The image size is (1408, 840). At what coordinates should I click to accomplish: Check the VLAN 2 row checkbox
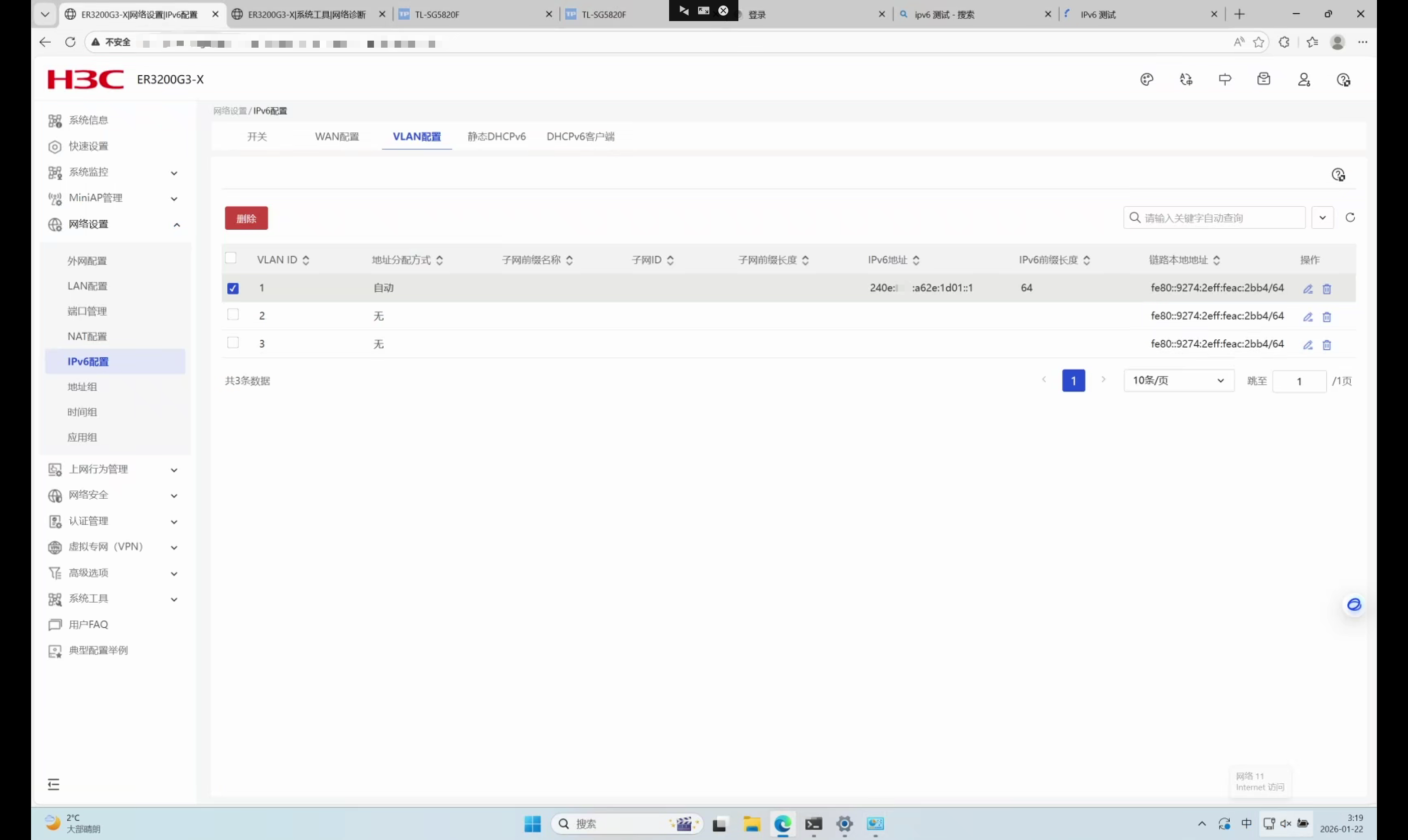click(233, 315)
